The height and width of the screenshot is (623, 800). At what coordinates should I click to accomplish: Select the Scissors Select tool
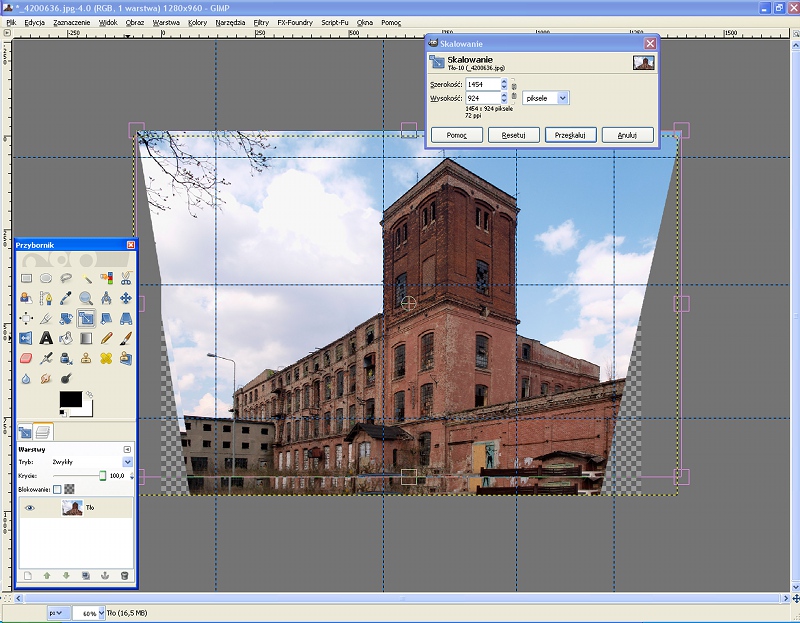point(126,278)
